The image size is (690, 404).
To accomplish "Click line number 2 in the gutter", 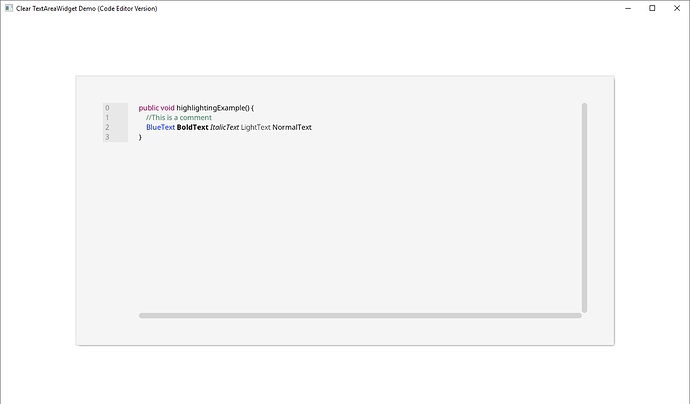I will click(x=107, y=128).
